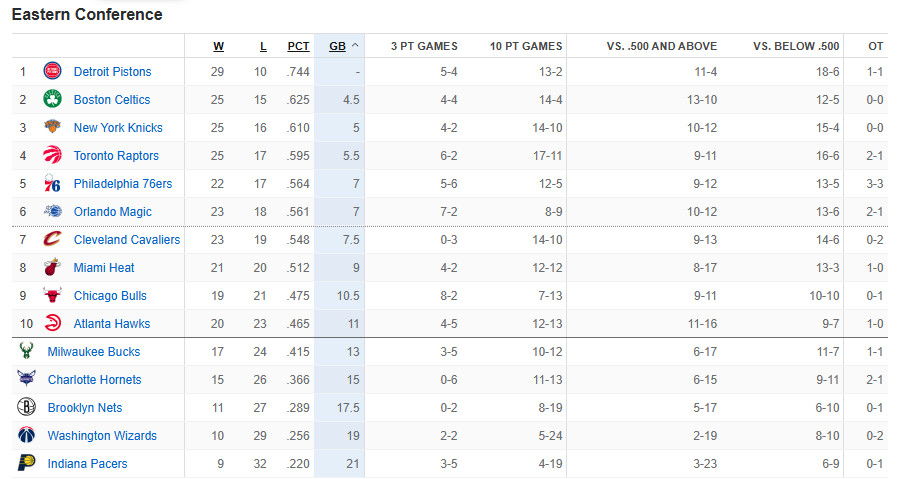900x479 pixels.
Task: Open the Milwaukee Bucks deer logo
Action: pos(26,351)
